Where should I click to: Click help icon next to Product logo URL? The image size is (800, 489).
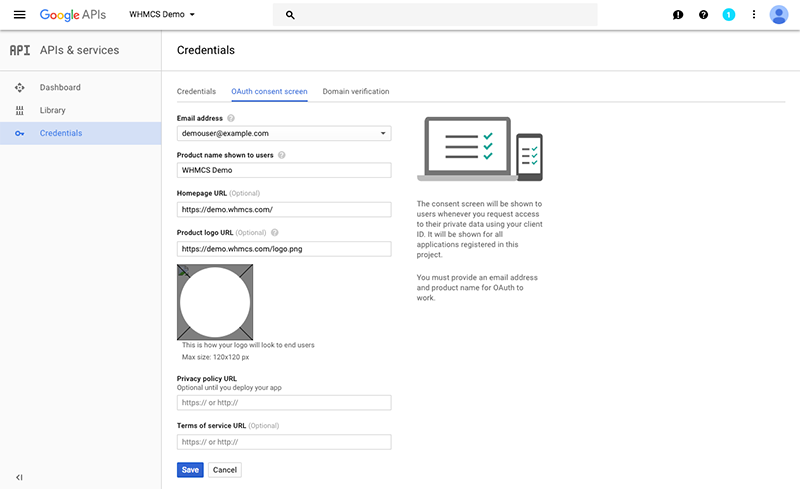click(x=274, y=233)
